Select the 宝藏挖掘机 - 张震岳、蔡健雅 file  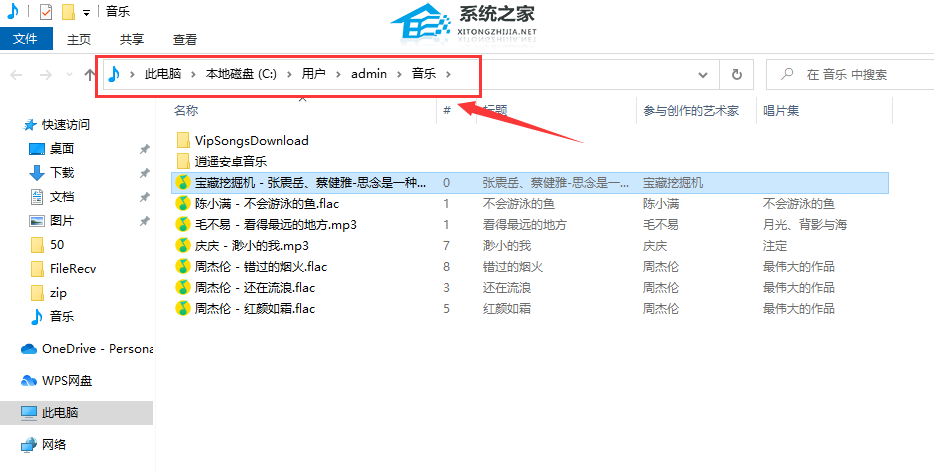530,182
